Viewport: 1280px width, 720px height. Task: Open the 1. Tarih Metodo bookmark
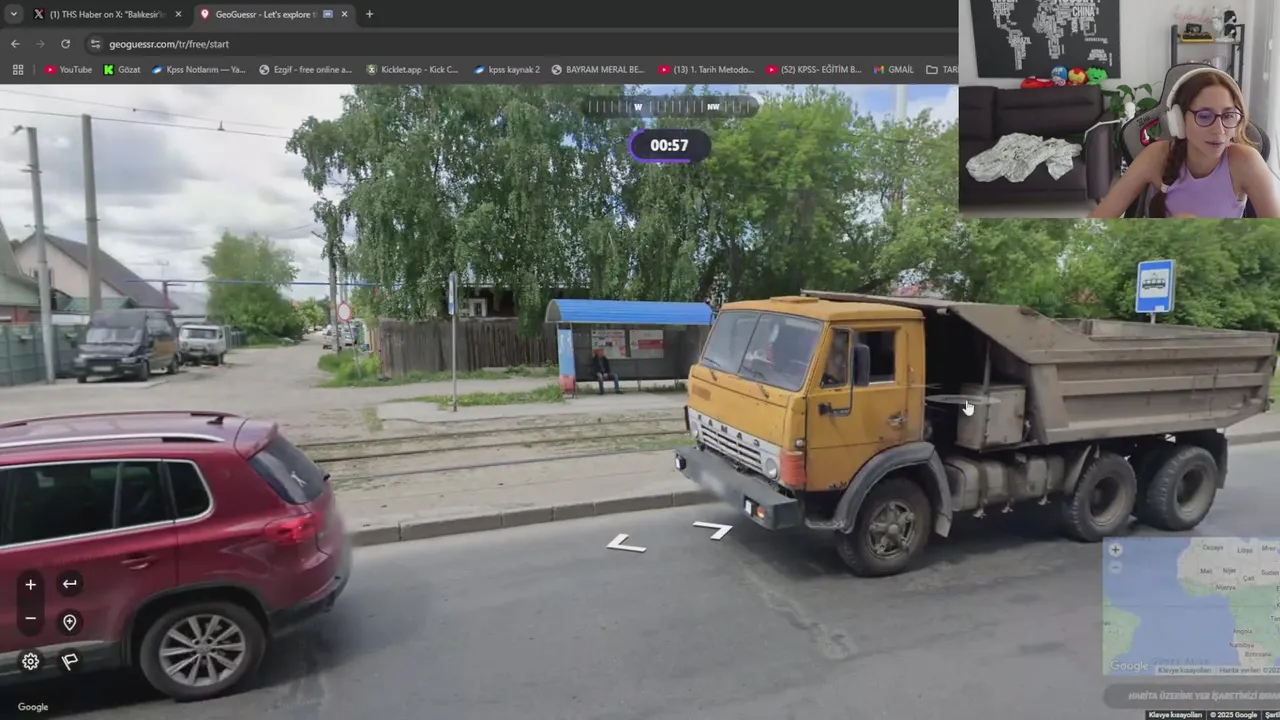[706, 70]
